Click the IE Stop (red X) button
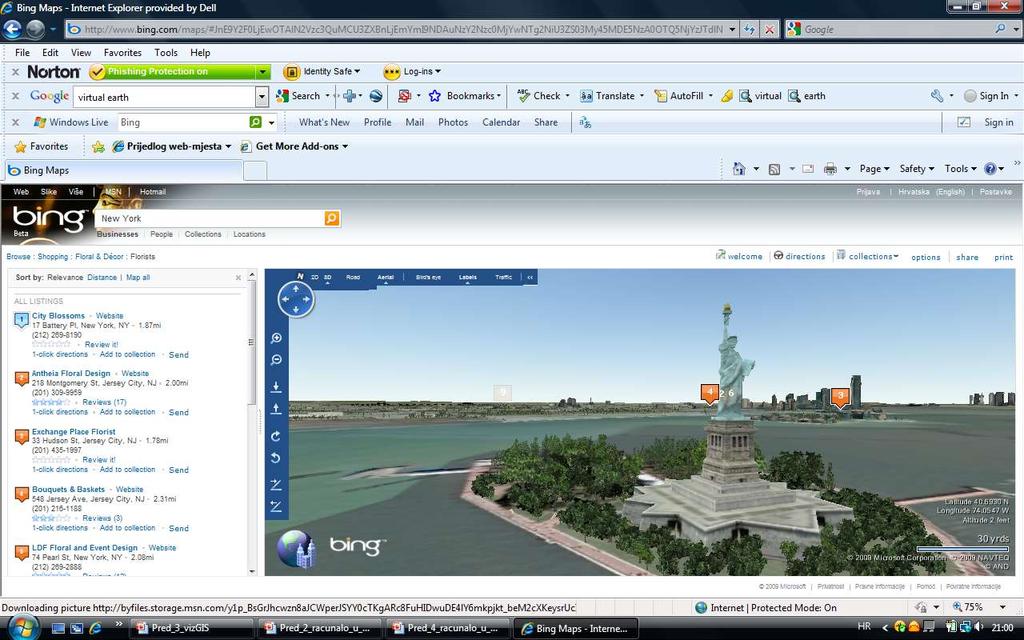 coord(771,29)
